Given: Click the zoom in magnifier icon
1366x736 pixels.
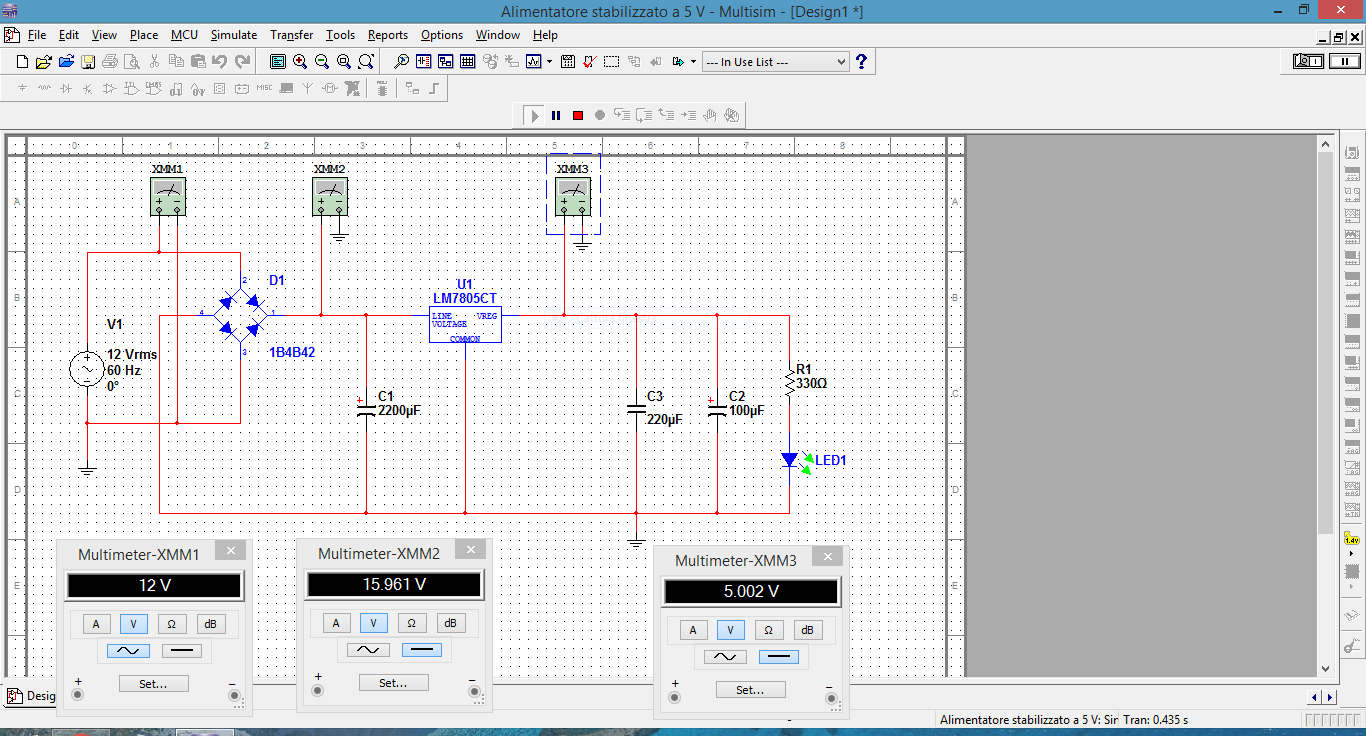Looking at the screenshot, I should coord(300,62).
